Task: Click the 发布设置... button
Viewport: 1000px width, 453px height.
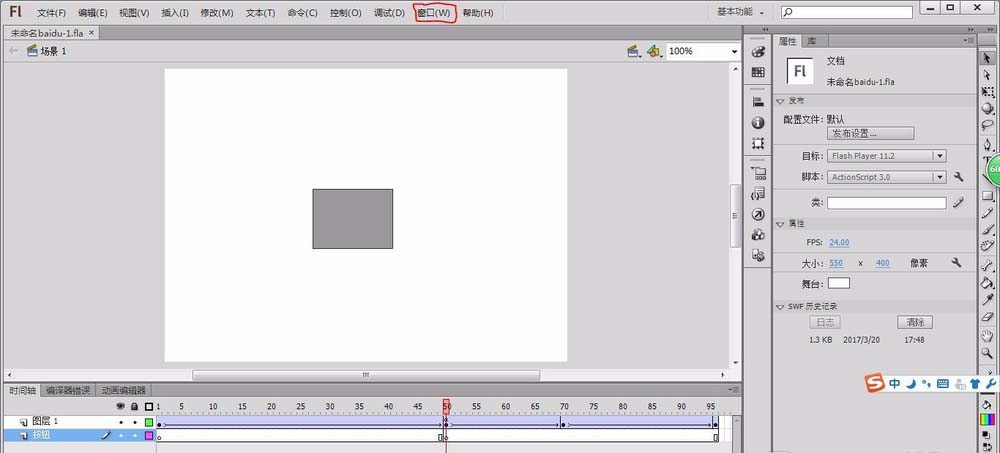Action: [871, 133]
